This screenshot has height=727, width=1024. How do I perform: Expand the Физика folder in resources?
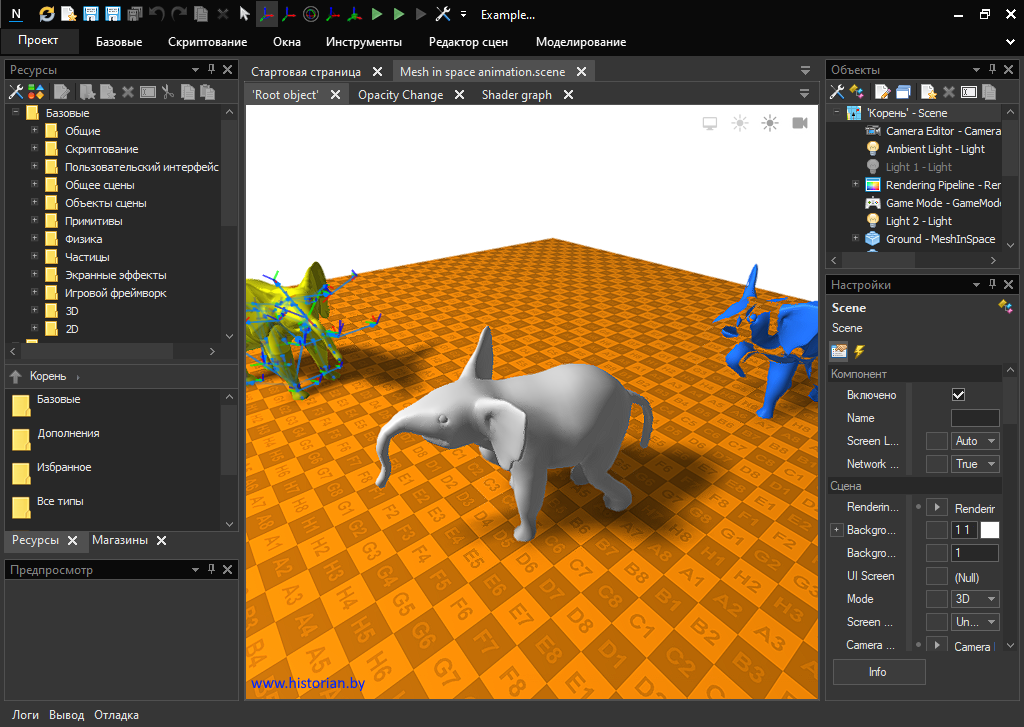click(x=35, y=239)
